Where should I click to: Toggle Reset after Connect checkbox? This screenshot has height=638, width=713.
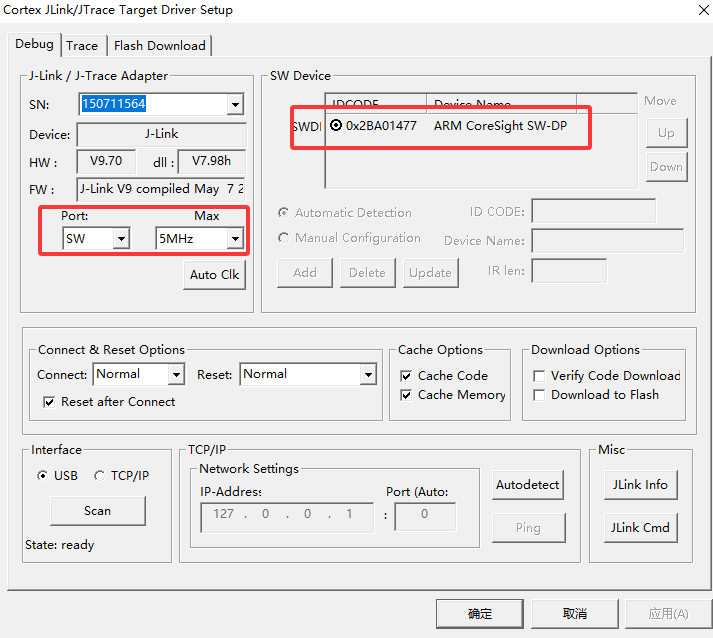pos(49,402)
